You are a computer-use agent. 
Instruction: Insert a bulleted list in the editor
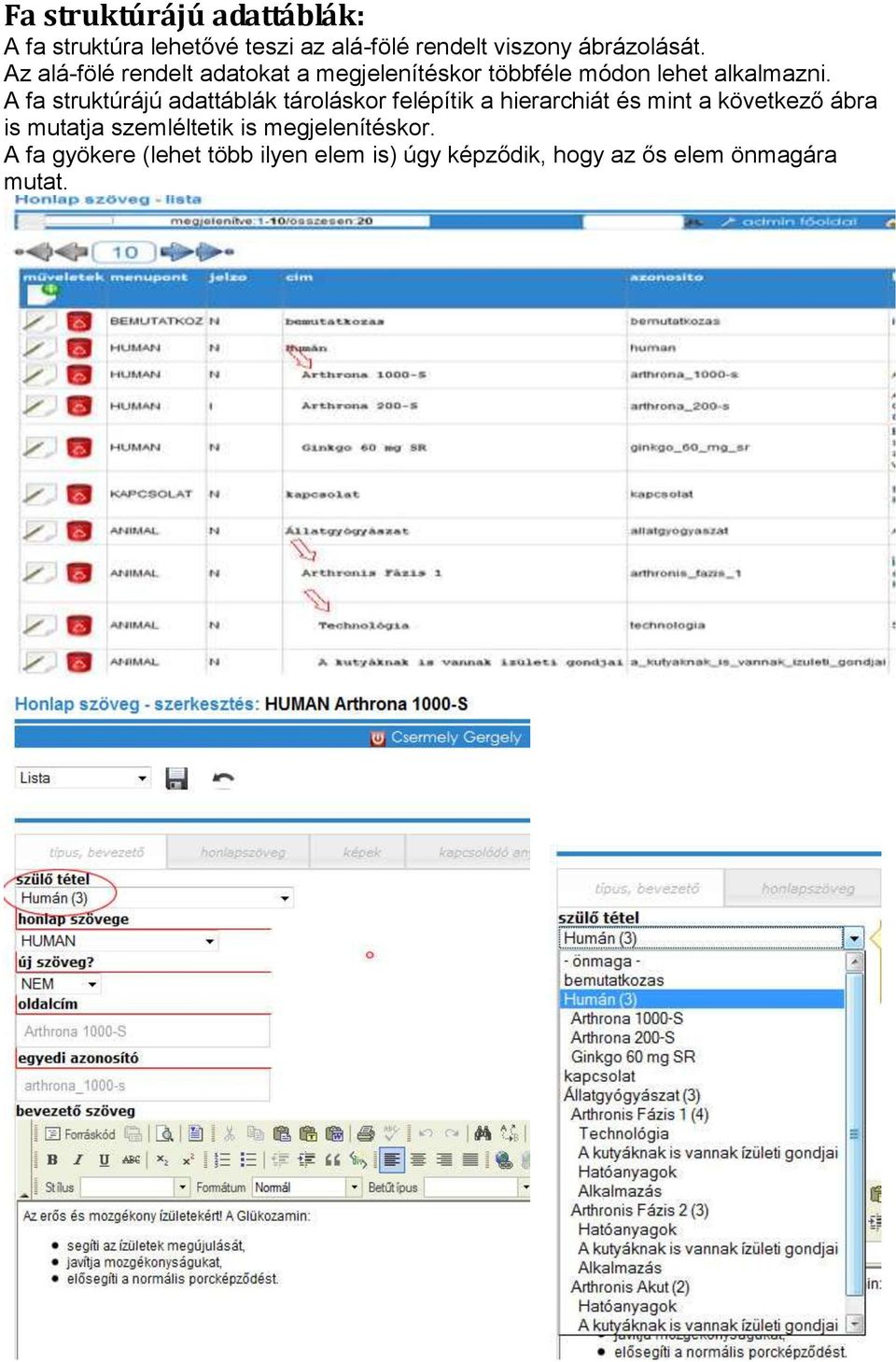click(x=248, y=1159)
